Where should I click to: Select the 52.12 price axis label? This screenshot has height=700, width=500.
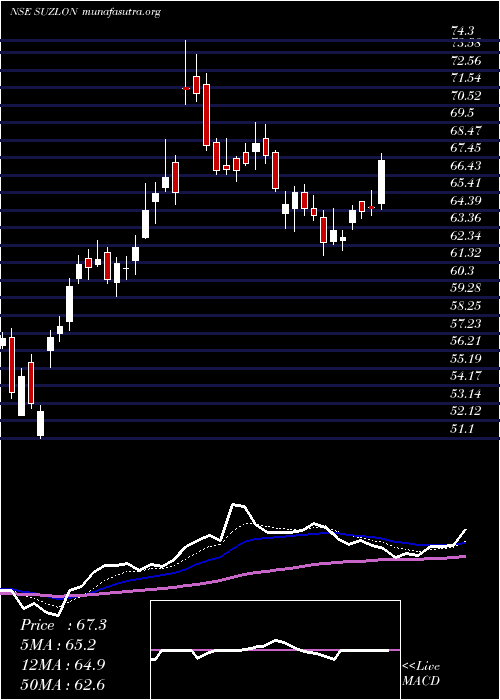467,411
